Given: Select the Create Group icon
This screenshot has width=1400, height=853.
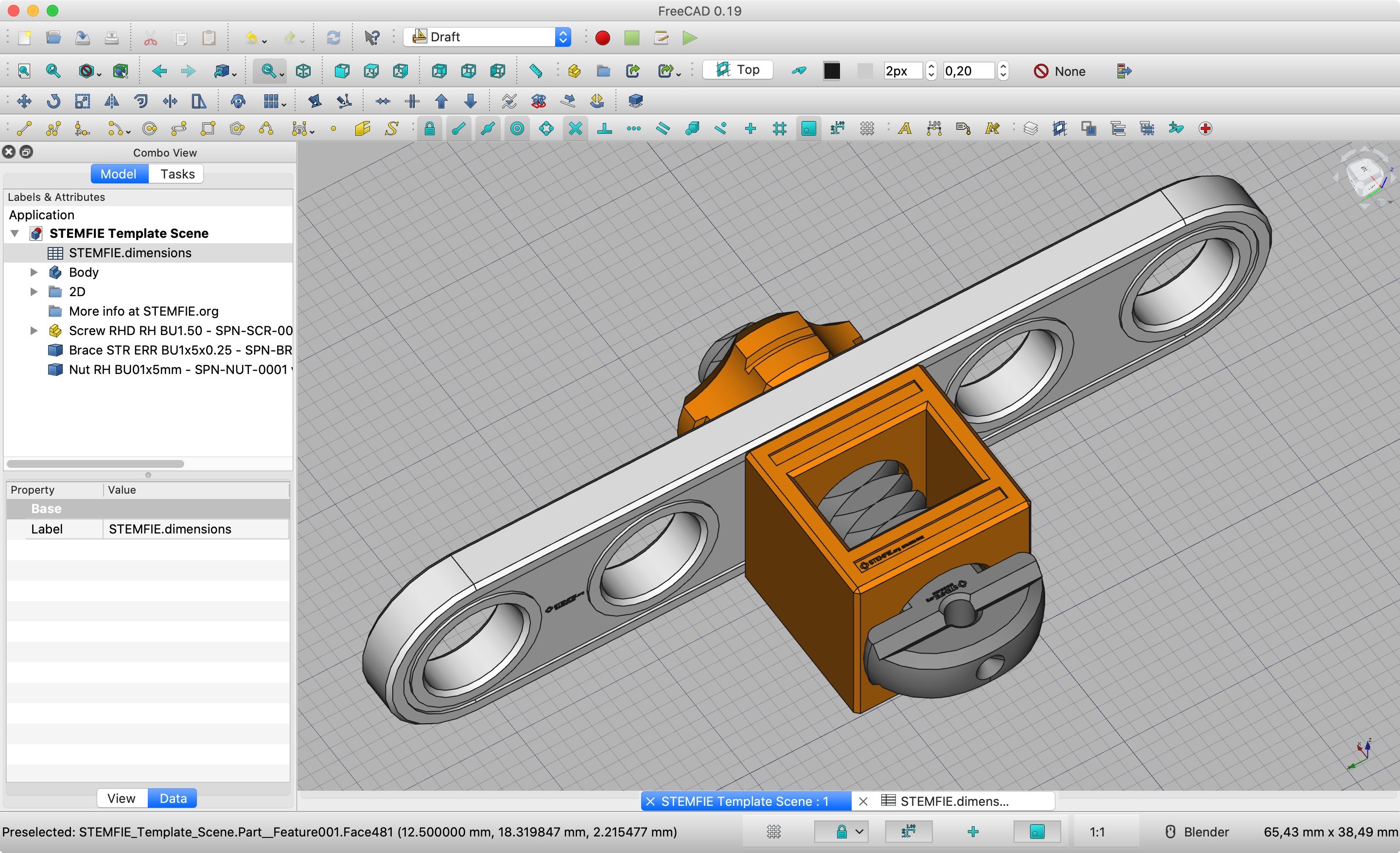Looking at the screenshot, I should [606, 70].
